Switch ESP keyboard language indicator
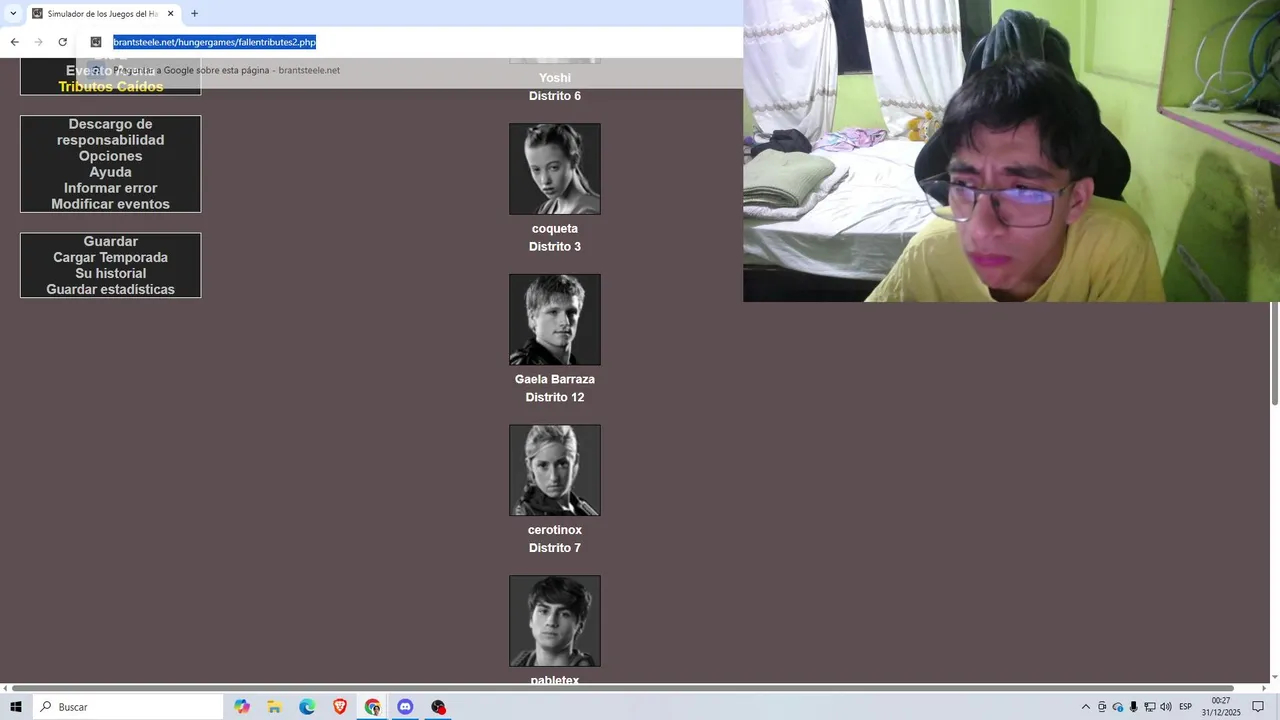 point(1186,707)
